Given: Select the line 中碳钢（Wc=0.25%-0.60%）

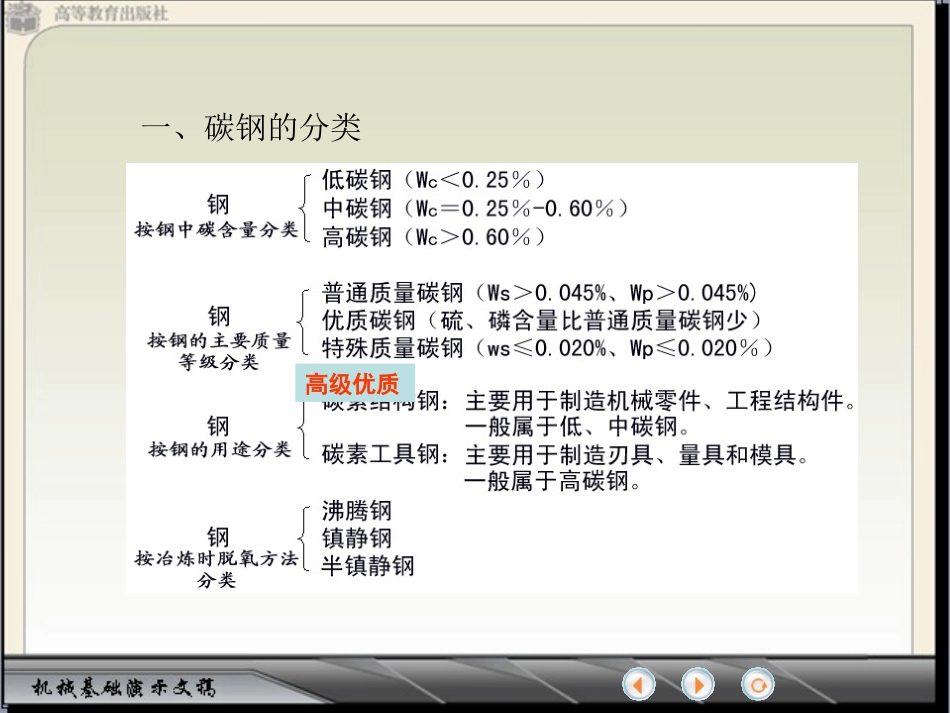Looking at the screenshot, I should (x=476, y=208).
